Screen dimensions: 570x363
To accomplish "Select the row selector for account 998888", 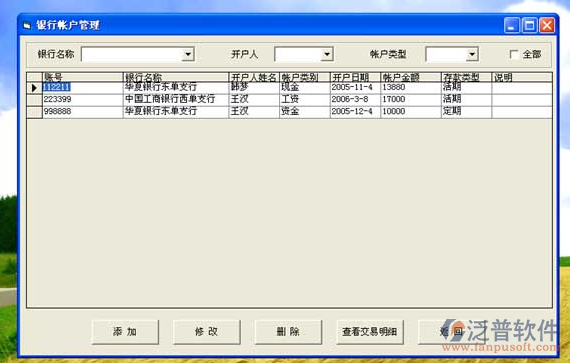I will click(35, 112).
